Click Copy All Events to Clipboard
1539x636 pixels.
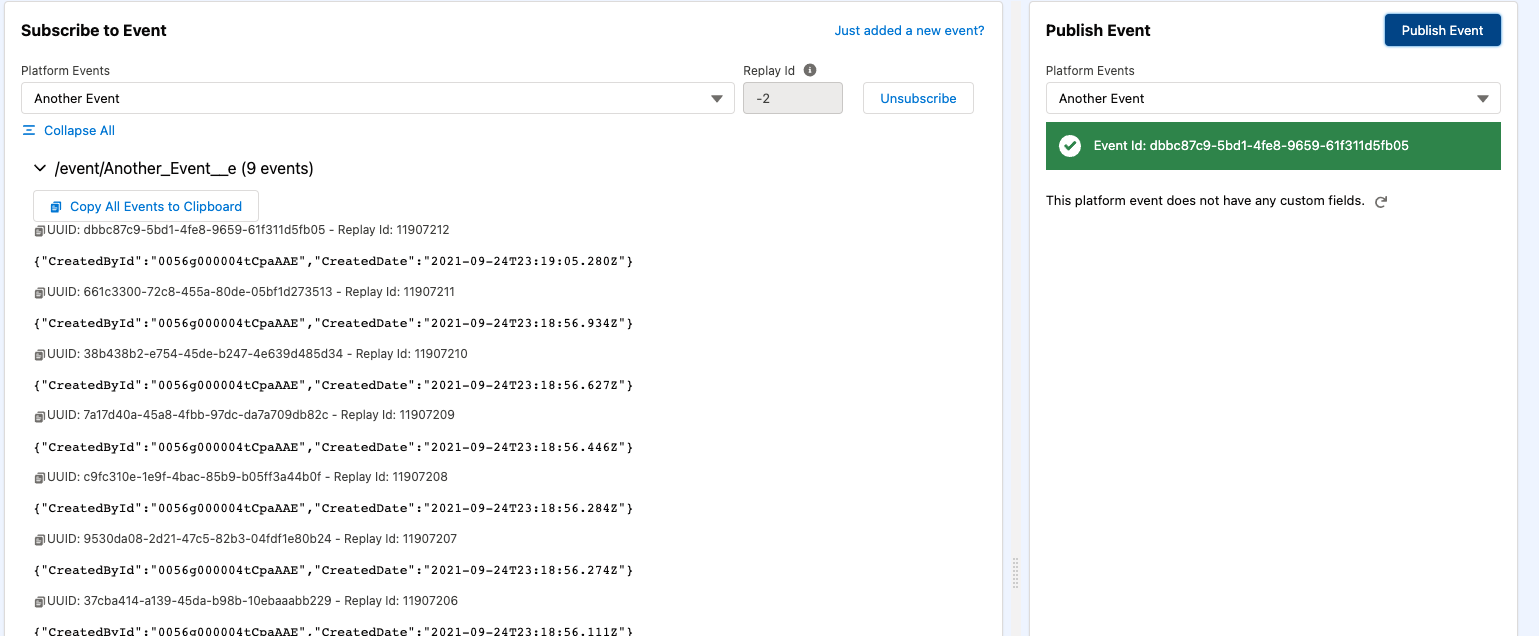coord(146,206)
